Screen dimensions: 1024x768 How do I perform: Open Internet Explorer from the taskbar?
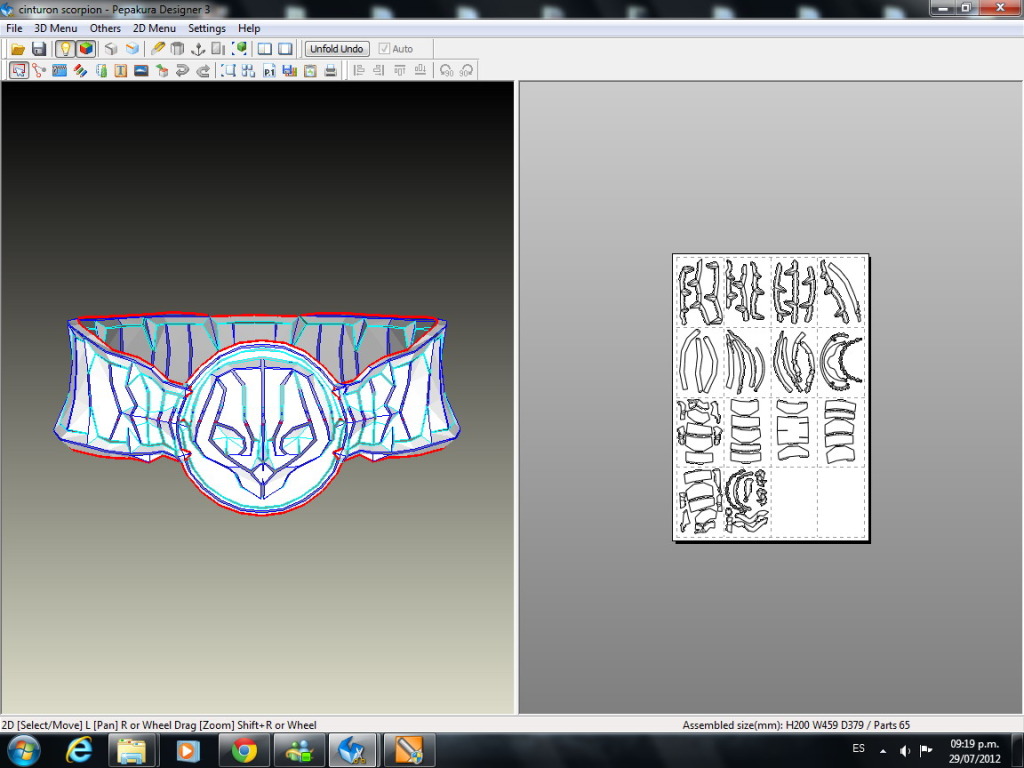point(79,750)
